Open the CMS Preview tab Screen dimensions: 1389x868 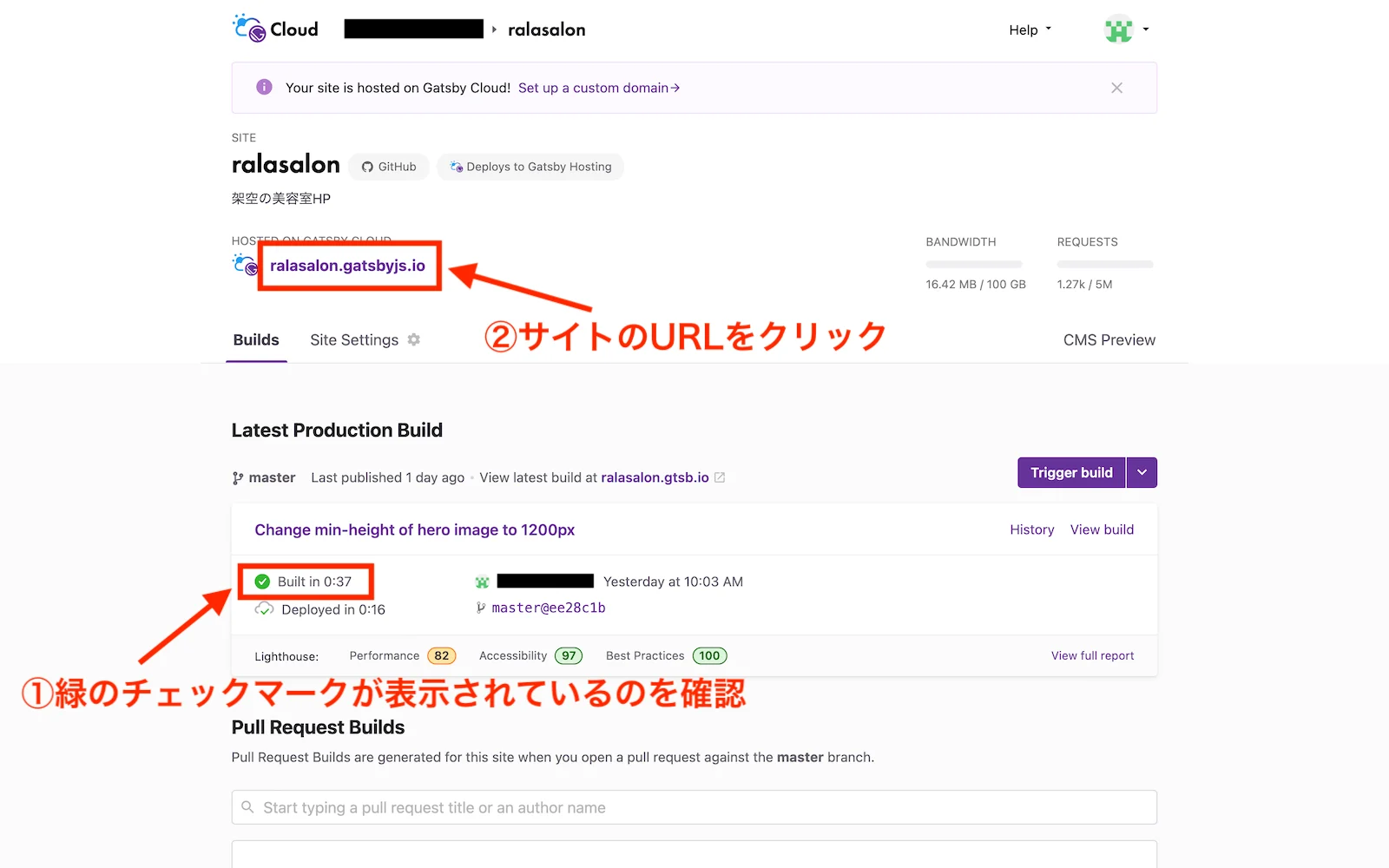(x=1109, y=340)
